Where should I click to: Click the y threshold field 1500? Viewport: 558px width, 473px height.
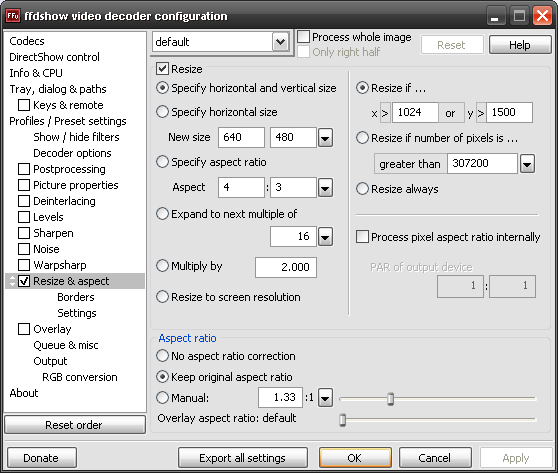[509, 113]
